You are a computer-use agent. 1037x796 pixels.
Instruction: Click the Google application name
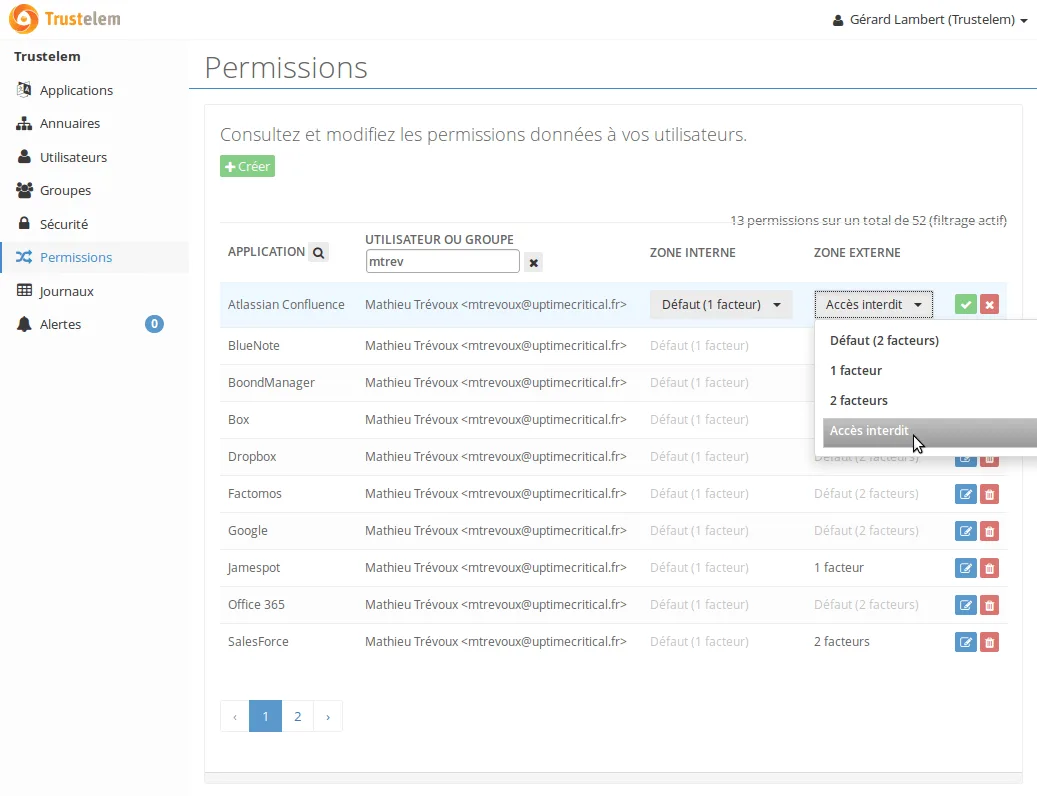(247, 531)
